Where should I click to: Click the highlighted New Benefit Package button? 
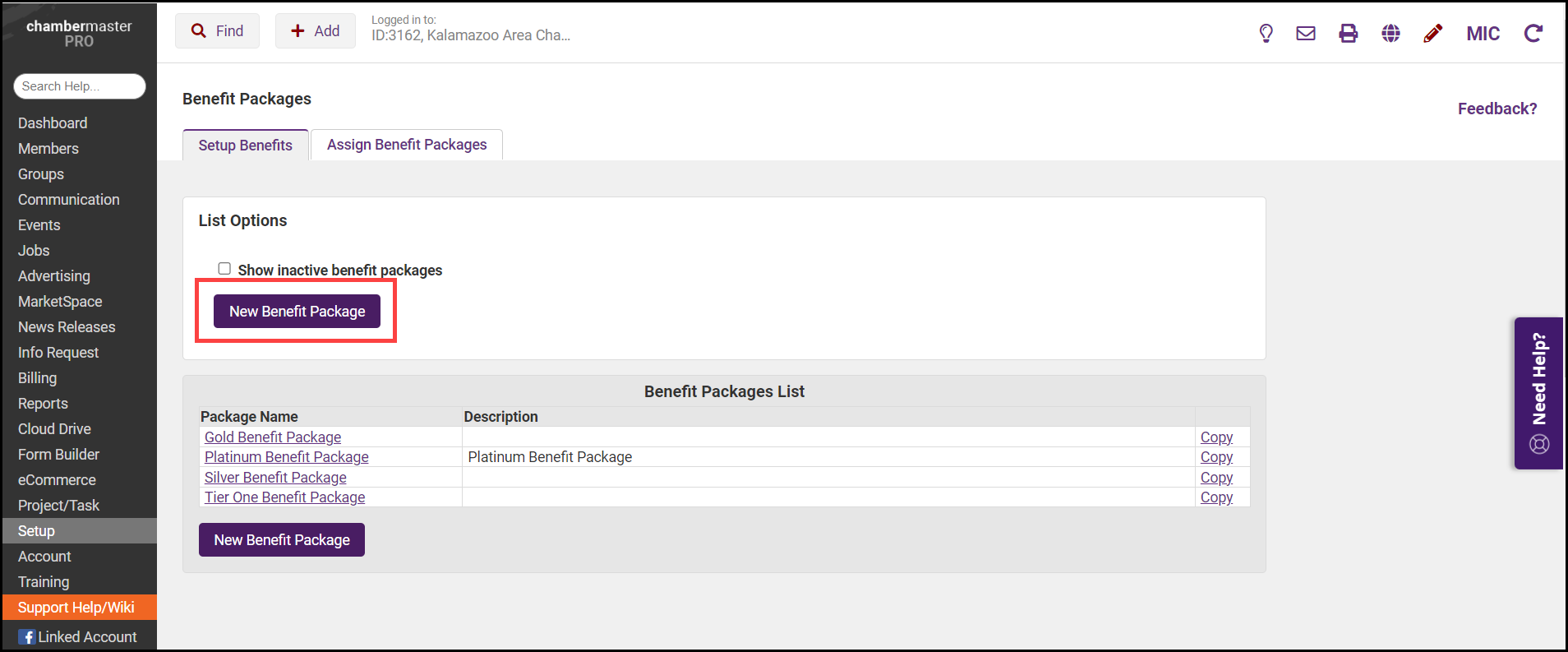[297, 312]
